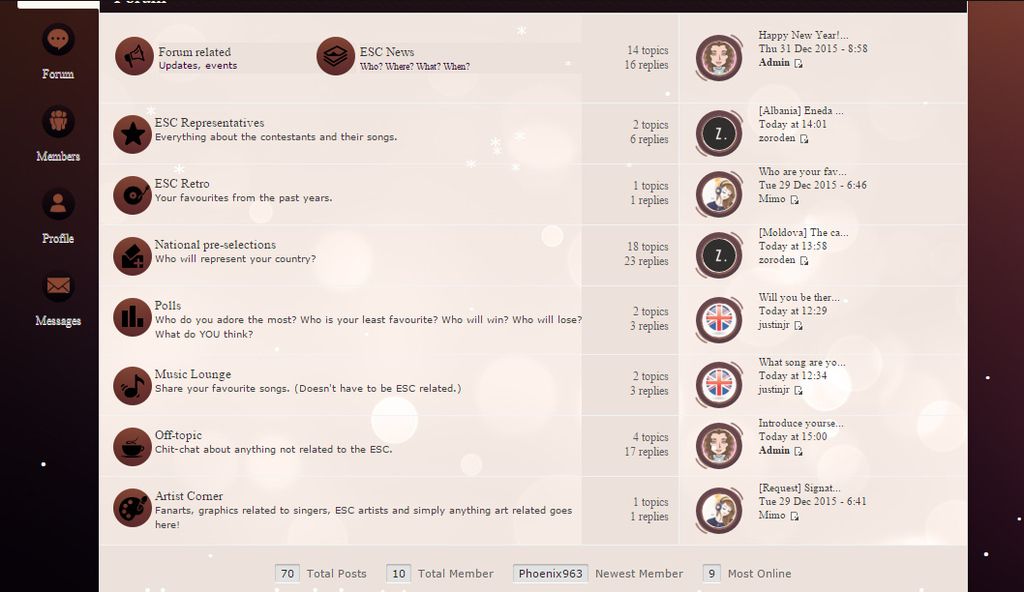Click '17 replies' in Off-topic row
The width and height of the screenshot is (1024, 592).
[x=647, y=452]
